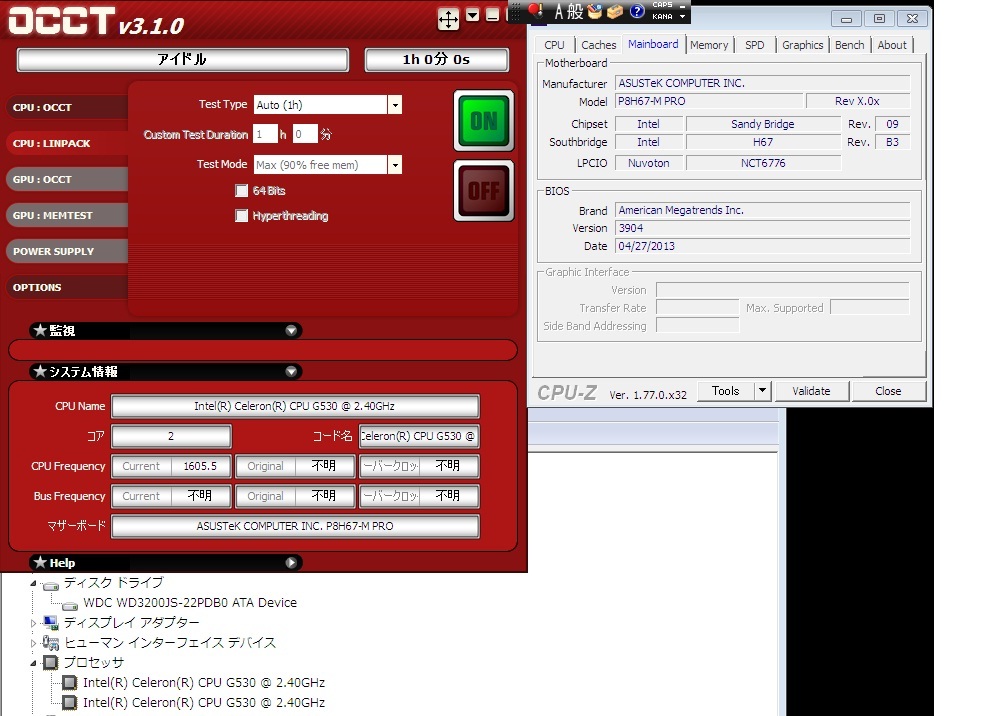Screen dimensions: 1008x716
Task: Click the コード名 field in OCCT
Action: tap(418, 436)
